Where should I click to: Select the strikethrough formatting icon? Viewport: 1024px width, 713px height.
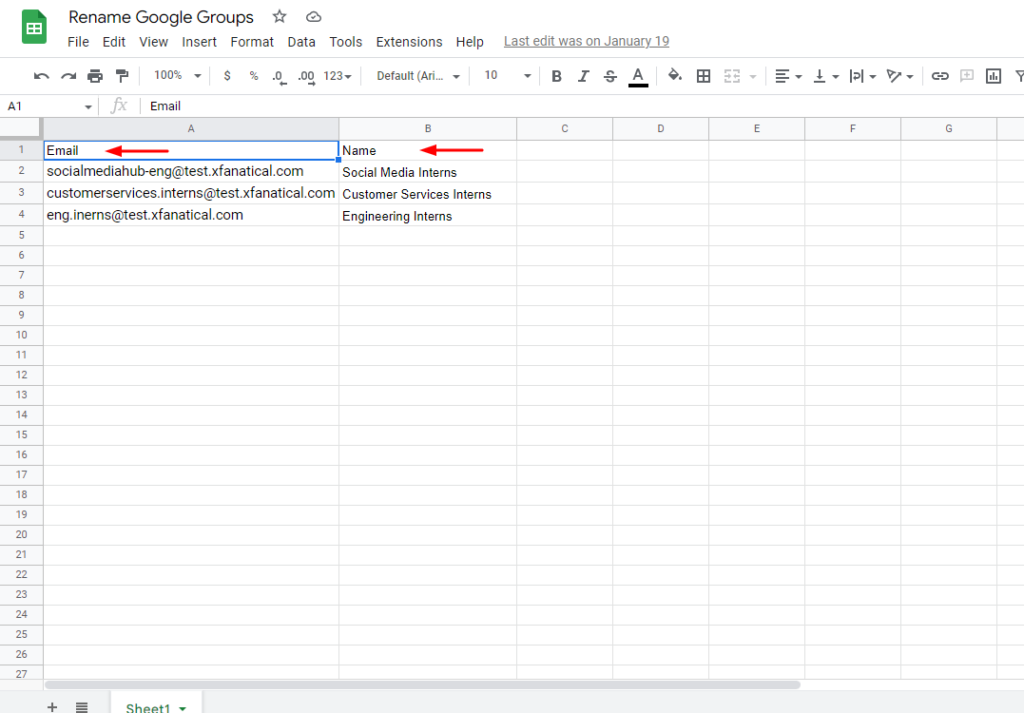611,76
